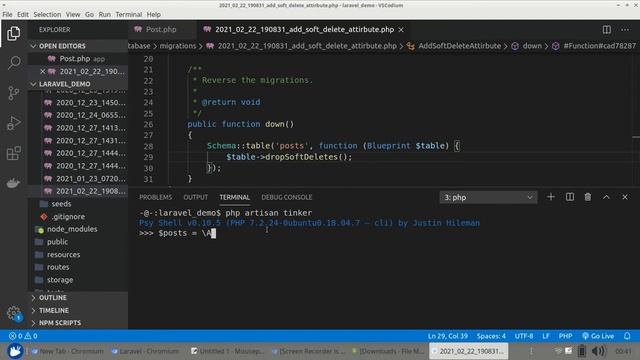Open the Help menu
This screenshot has height=360, width=640.
[x=153, y=14]
